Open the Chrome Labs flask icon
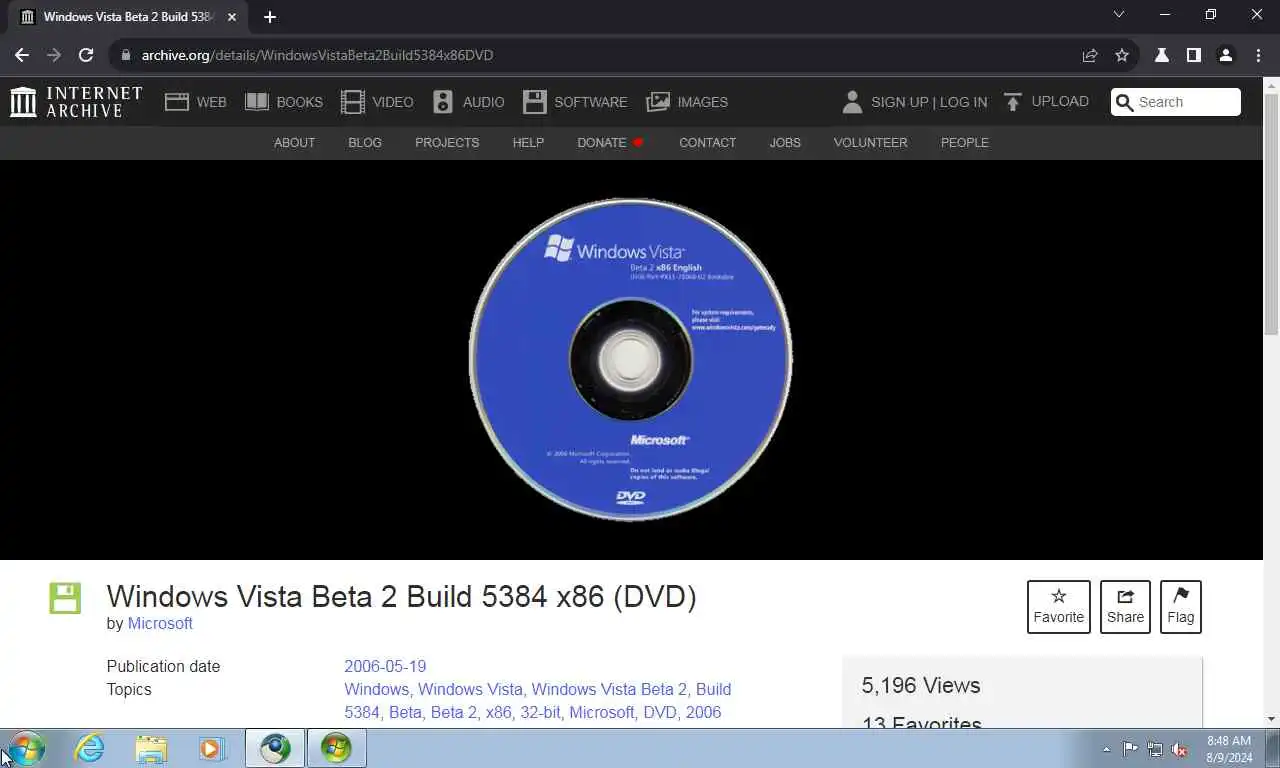 [x=1162, y=55]
